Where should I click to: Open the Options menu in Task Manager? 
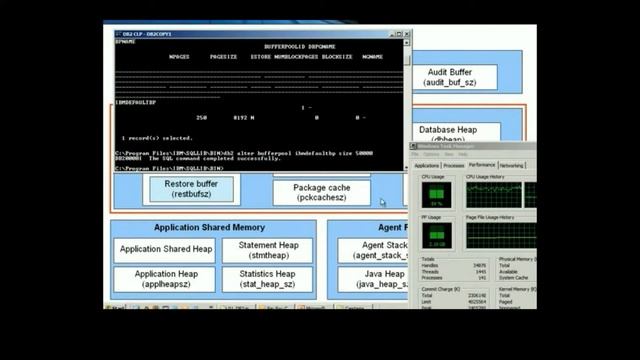pyautogui.click(x=431, y=154)
